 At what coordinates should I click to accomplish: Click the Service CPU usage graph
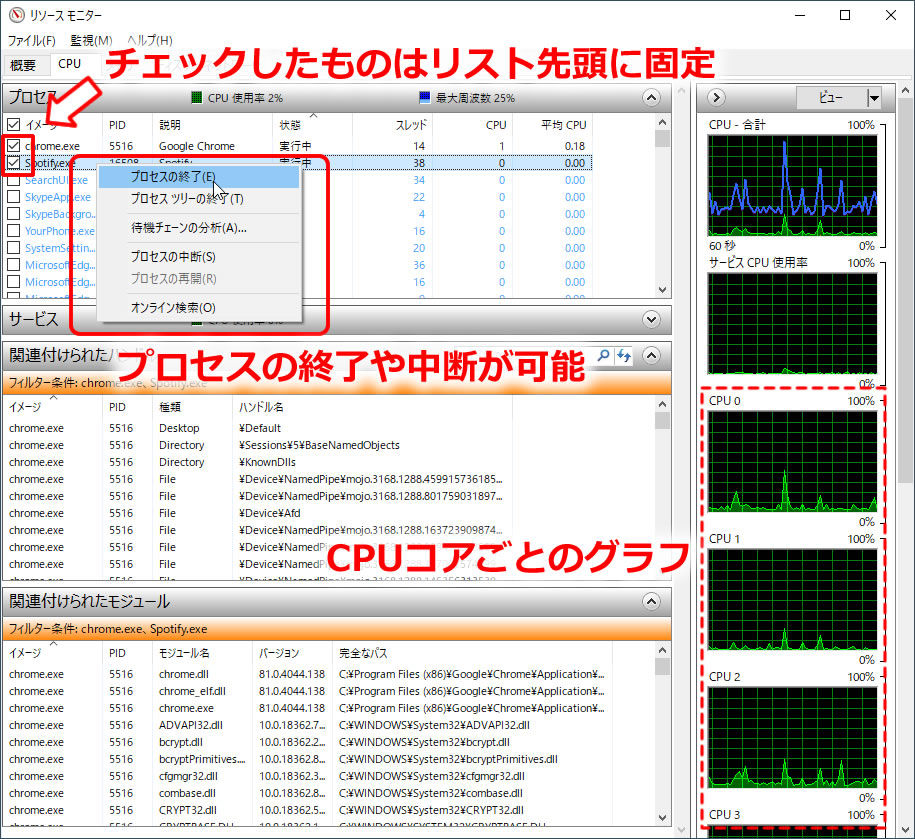tap(792, 324)
